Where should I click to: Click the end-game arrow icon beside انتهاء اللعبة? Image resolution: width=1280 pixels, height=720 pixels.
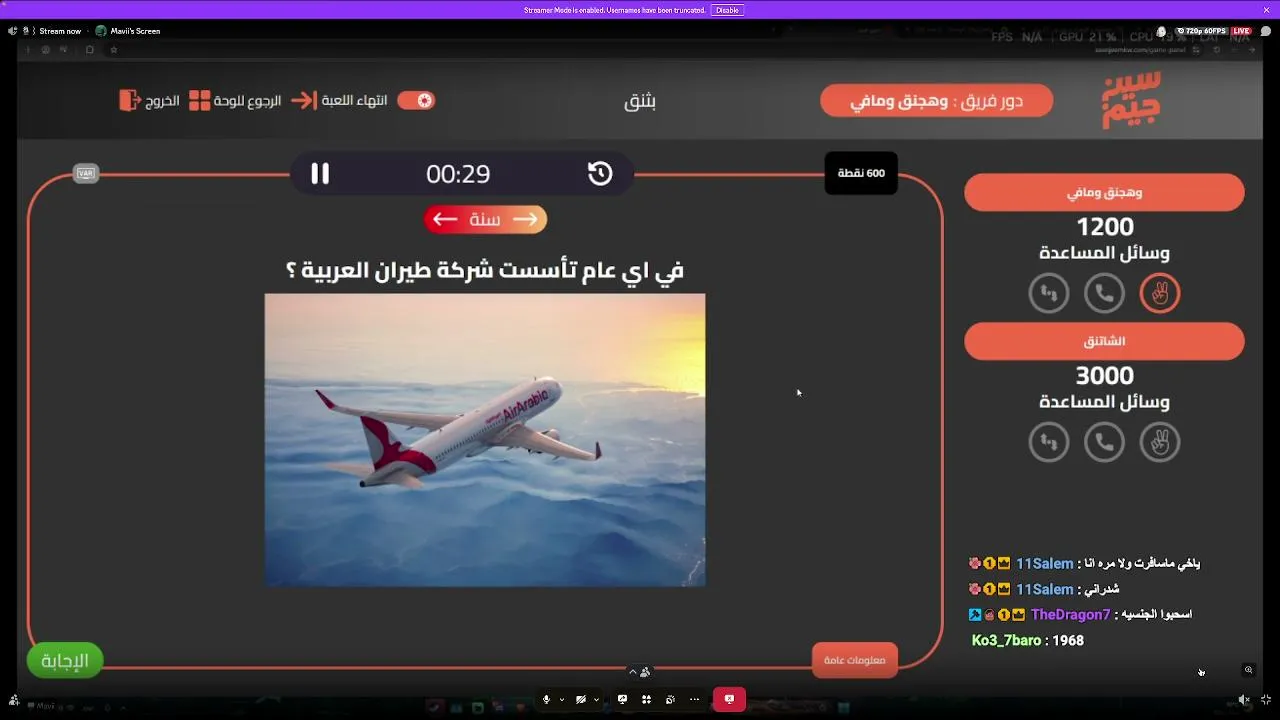[x=303, y=100]
